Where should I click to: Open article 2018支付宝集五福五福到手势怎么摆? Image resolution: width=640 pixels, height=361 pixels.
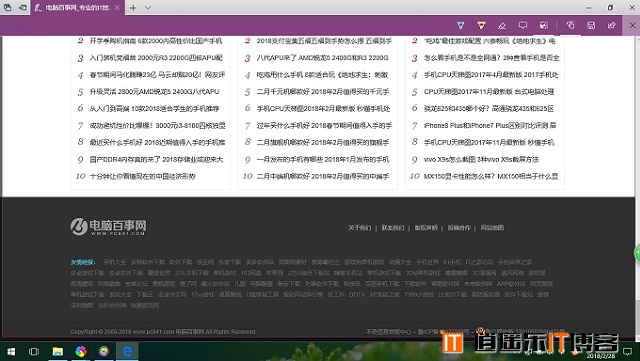pyautogui.click(x=324, y=41)
